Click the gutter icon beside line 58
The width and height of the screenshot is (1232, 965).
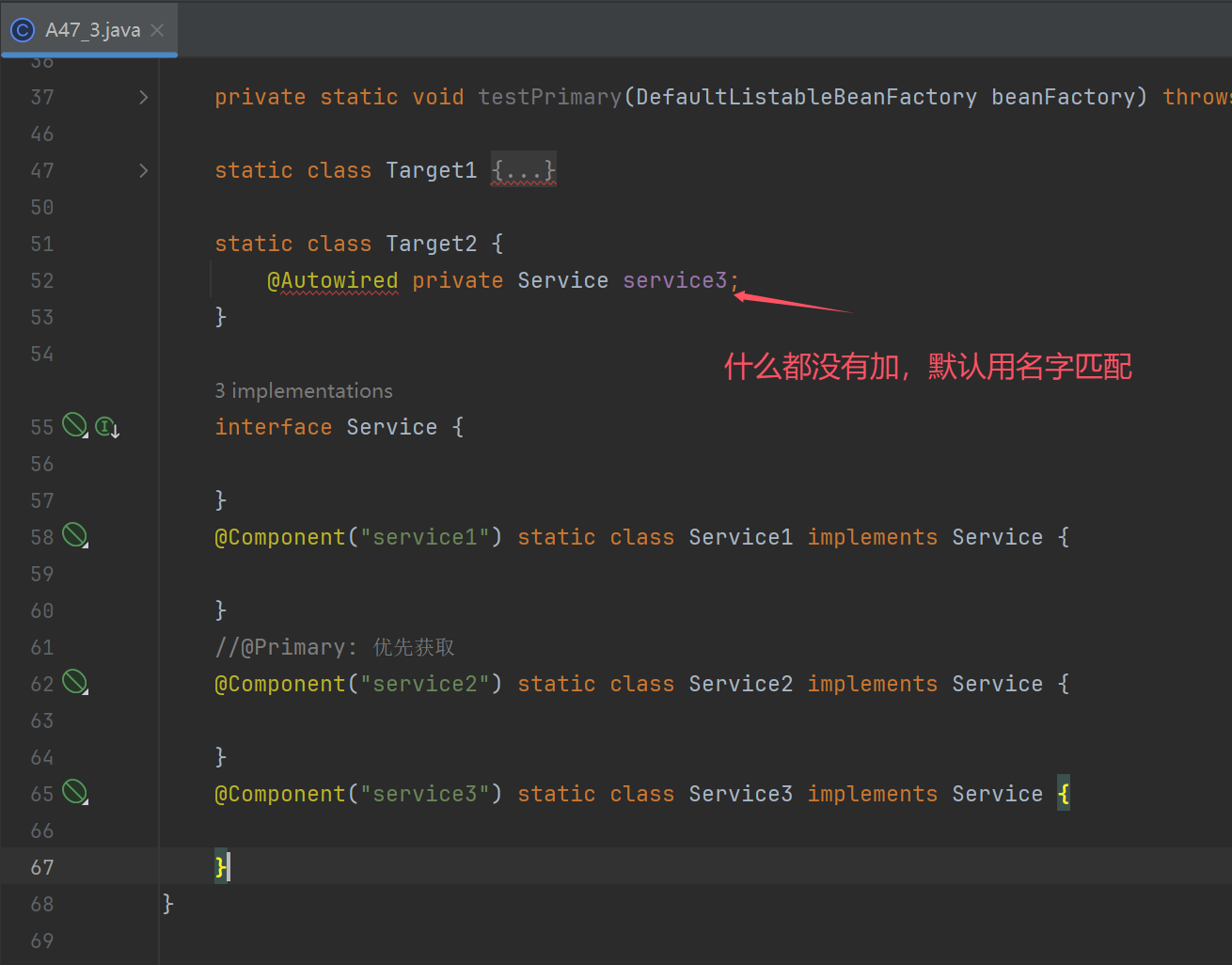[x=74, y=535]
